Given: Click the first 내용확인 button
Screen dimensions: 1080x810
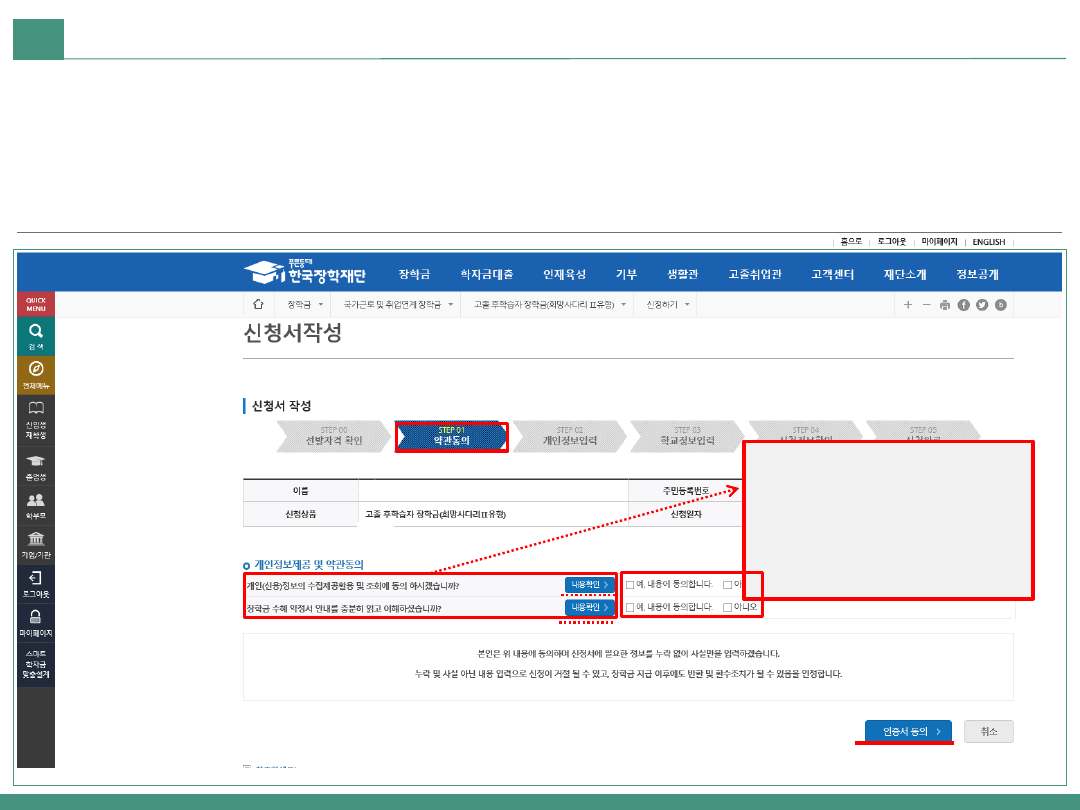Looking at the screenshot, I should tap(590, 585).
